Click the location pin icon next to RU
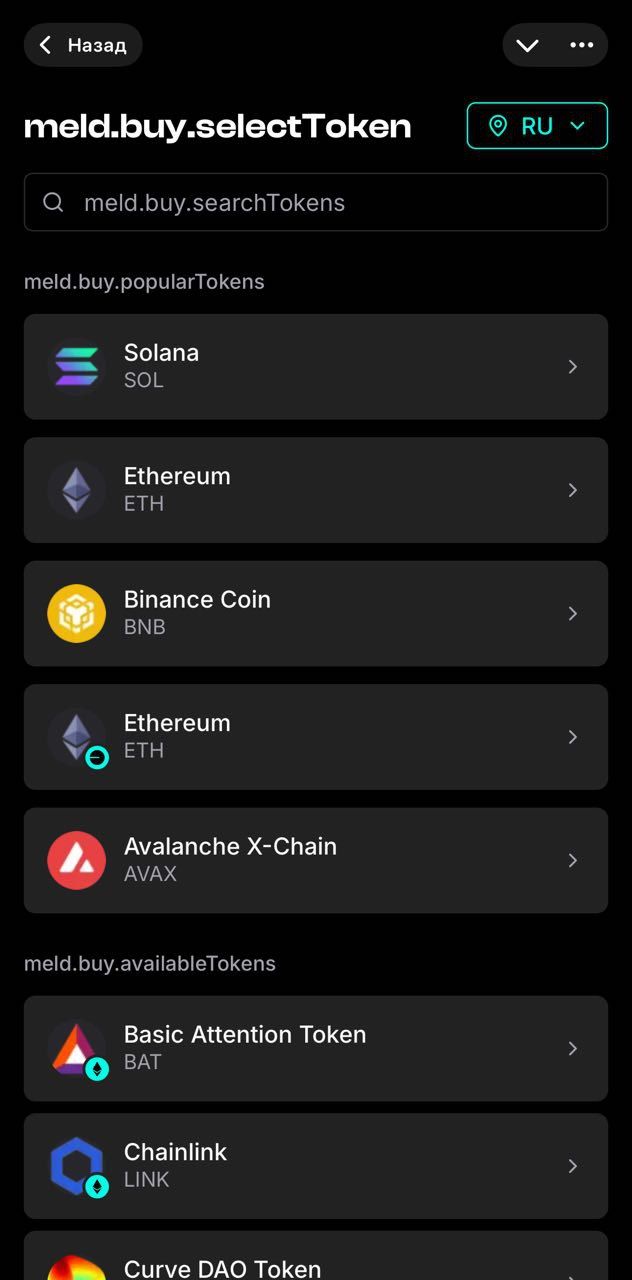 [x=499, y=126]
